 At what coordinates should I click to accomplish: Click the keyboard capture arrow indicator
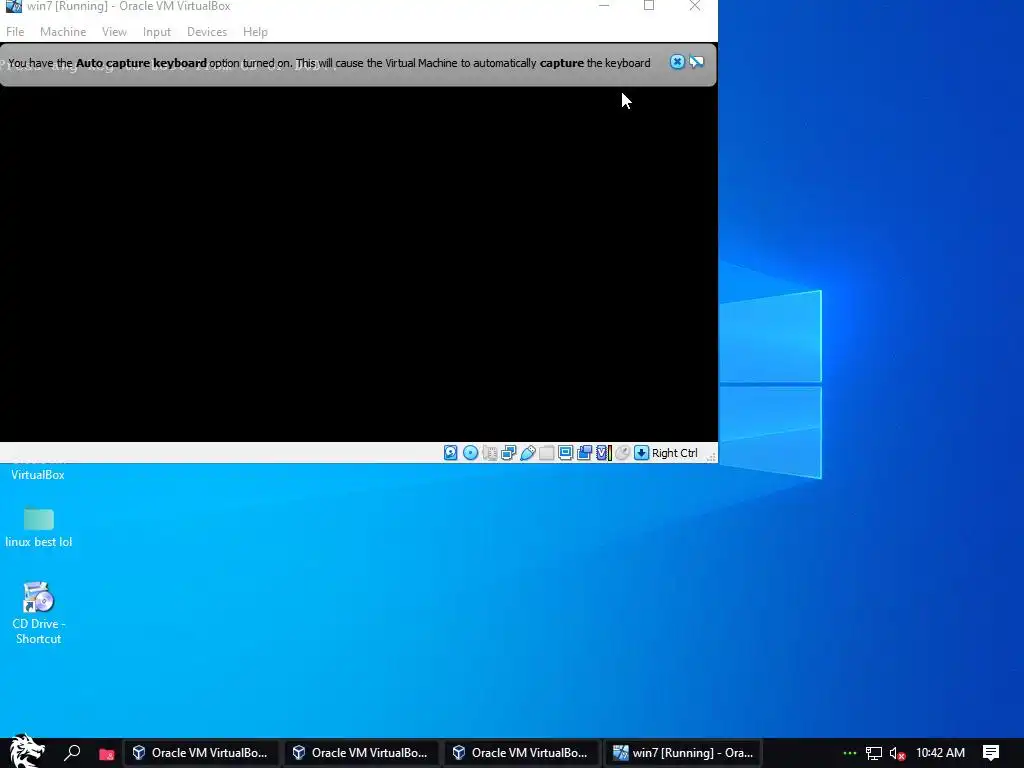click(x=641, y=453)
